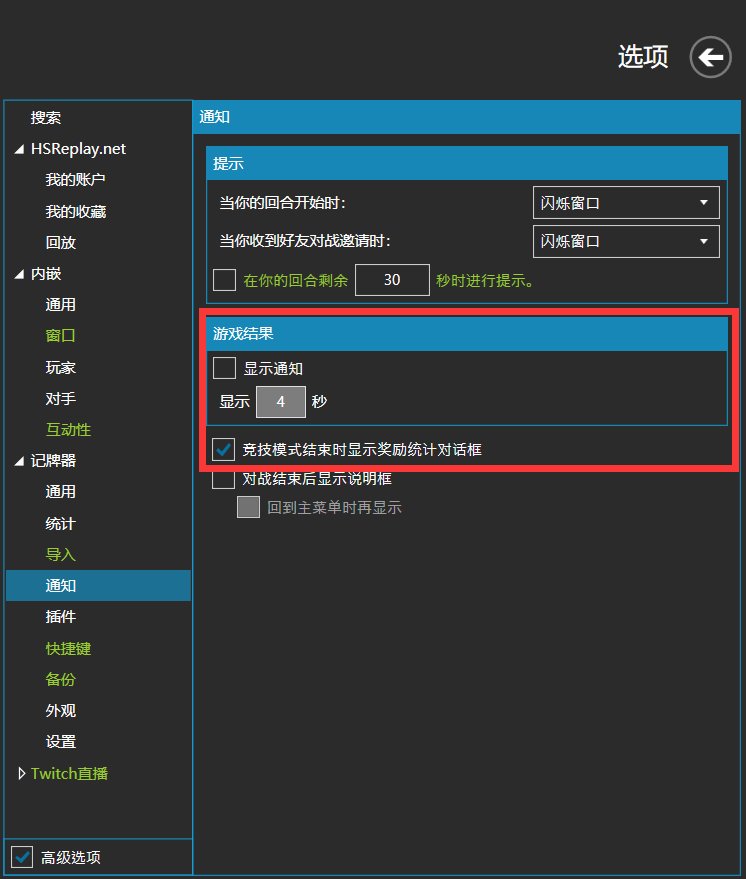This screenshot has height=879, width=746.
Task: Open 我的账户 settings page
Action: (x=75, y=180)
